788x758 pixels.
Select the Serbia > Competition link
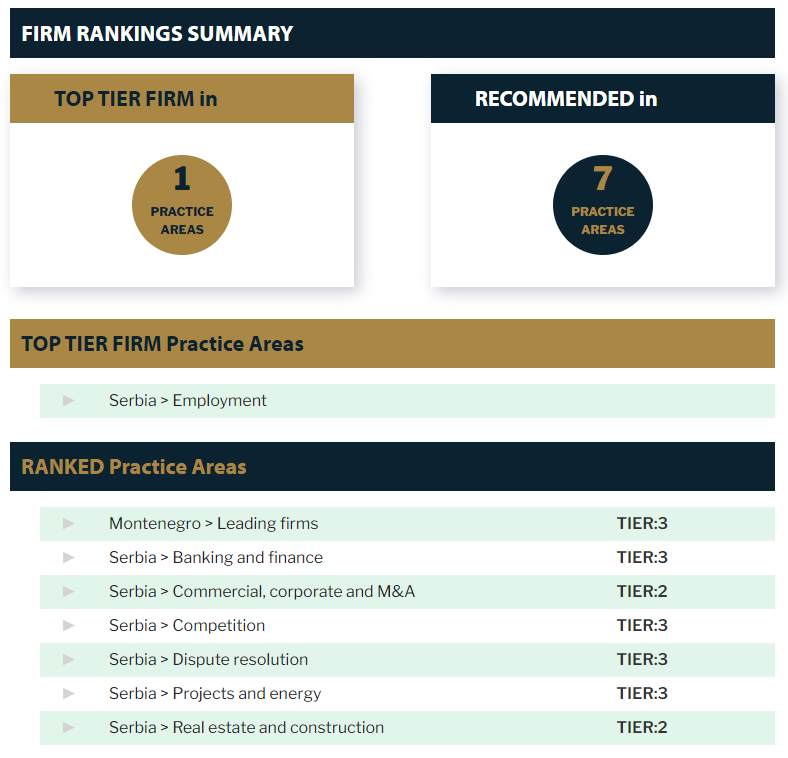click(x=187, y=625)
